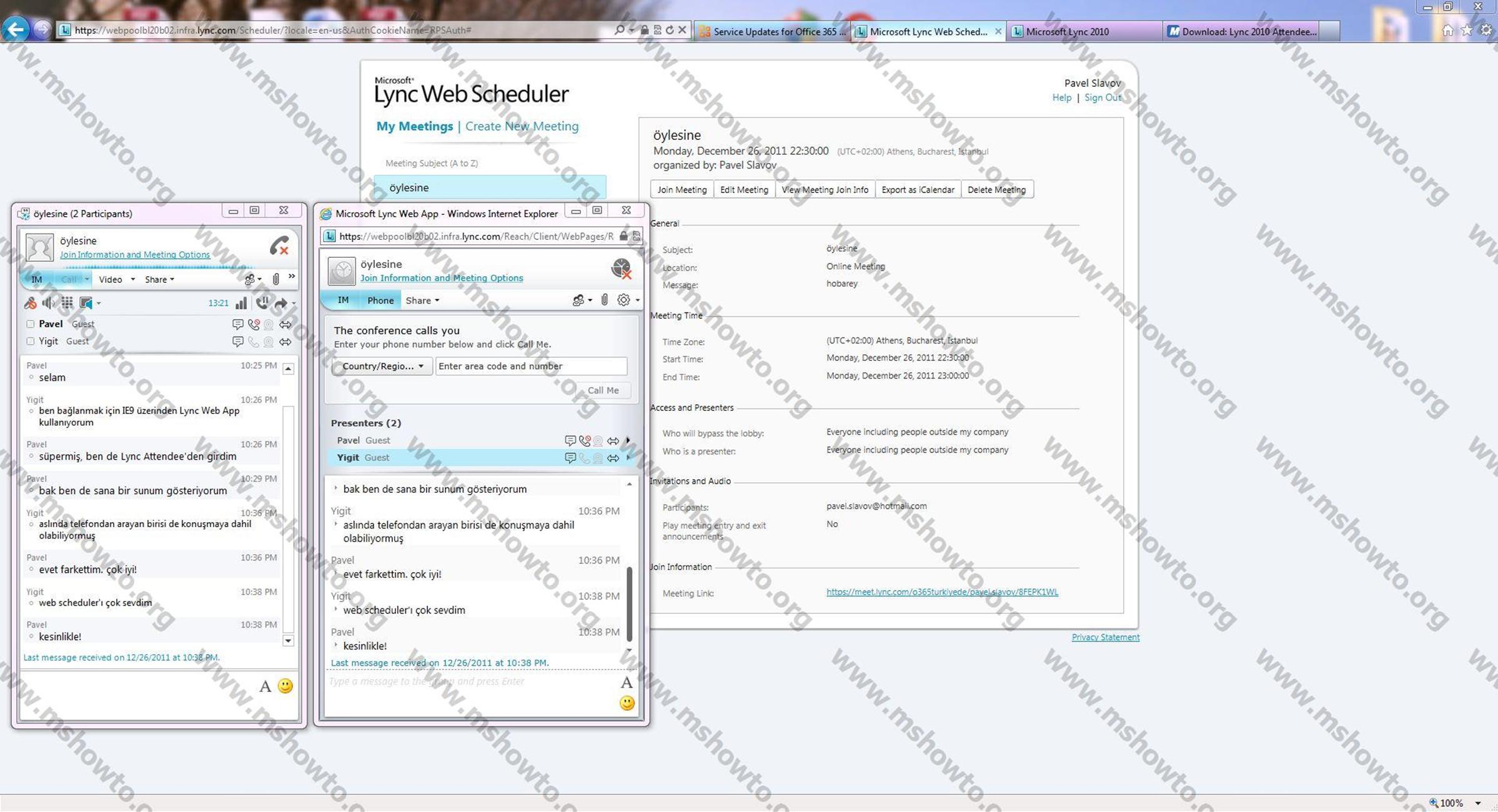
Task: Open people options icon in conversation window
Action: click(250, 279)
